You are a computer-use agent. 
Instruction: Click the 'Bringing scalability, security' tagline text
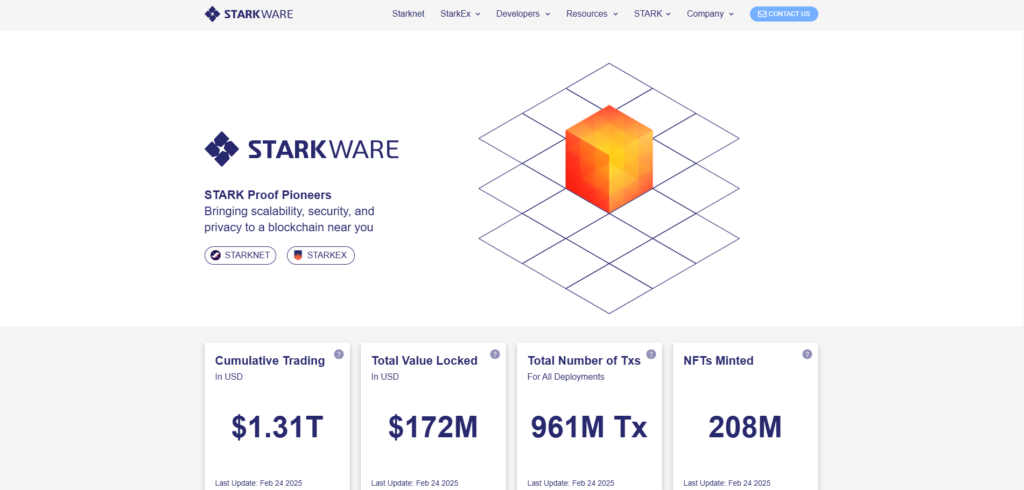[x=289, y=220]
